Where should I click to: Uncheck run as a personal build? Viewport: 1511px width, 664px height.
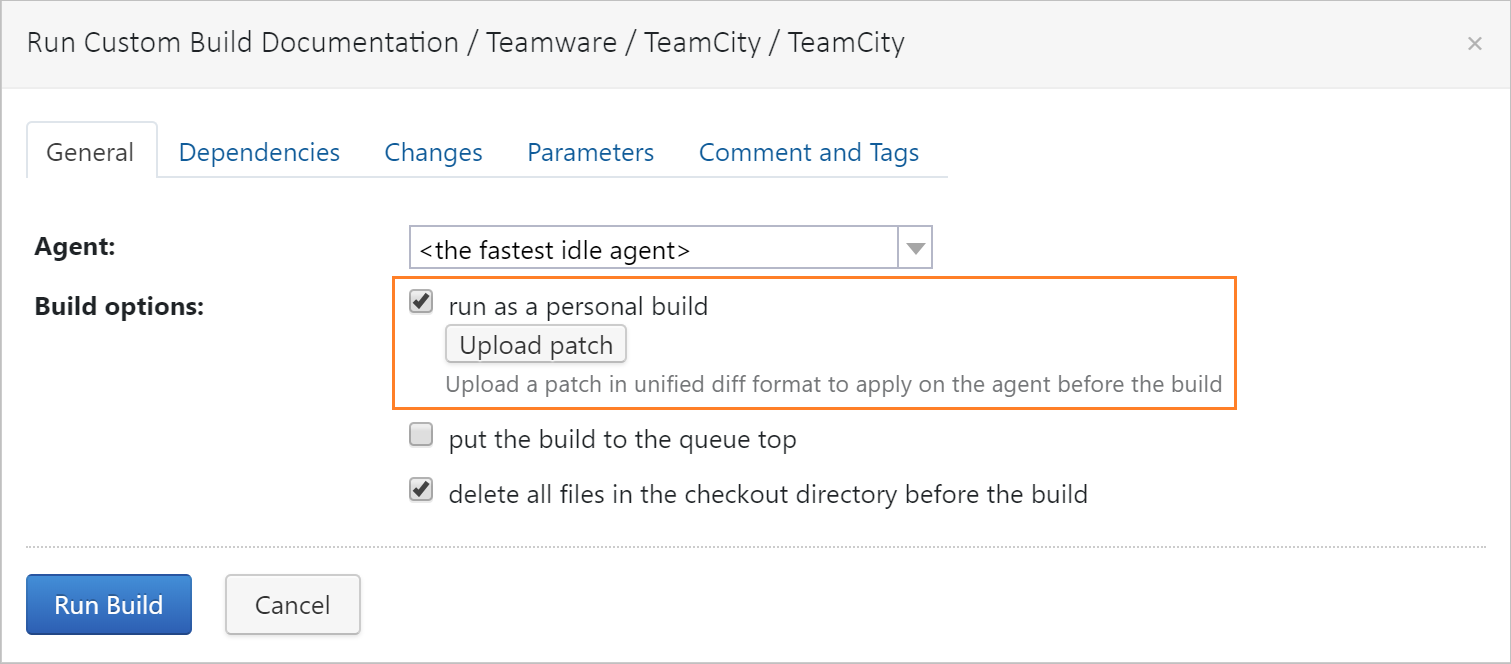(421, 301)
